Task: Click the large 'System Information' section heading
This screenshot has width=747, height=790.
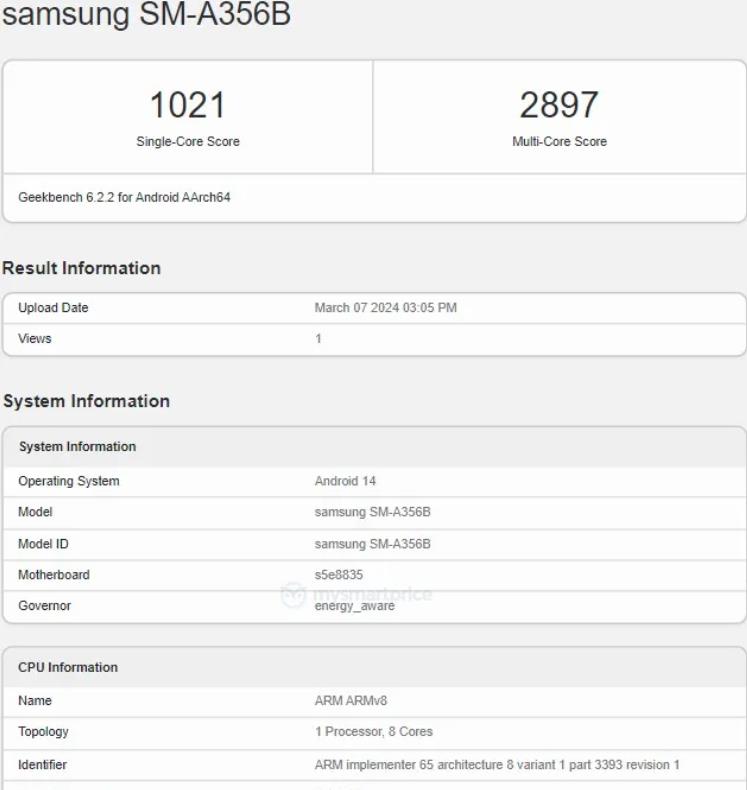Action: pos(87,401)
